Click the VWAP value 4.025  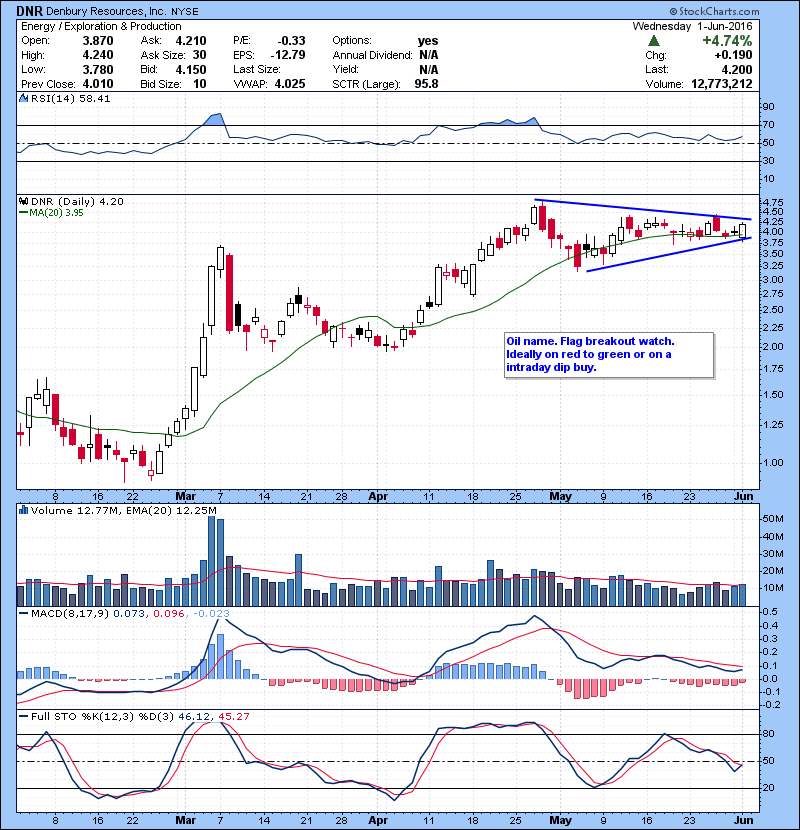click(290, 84)
